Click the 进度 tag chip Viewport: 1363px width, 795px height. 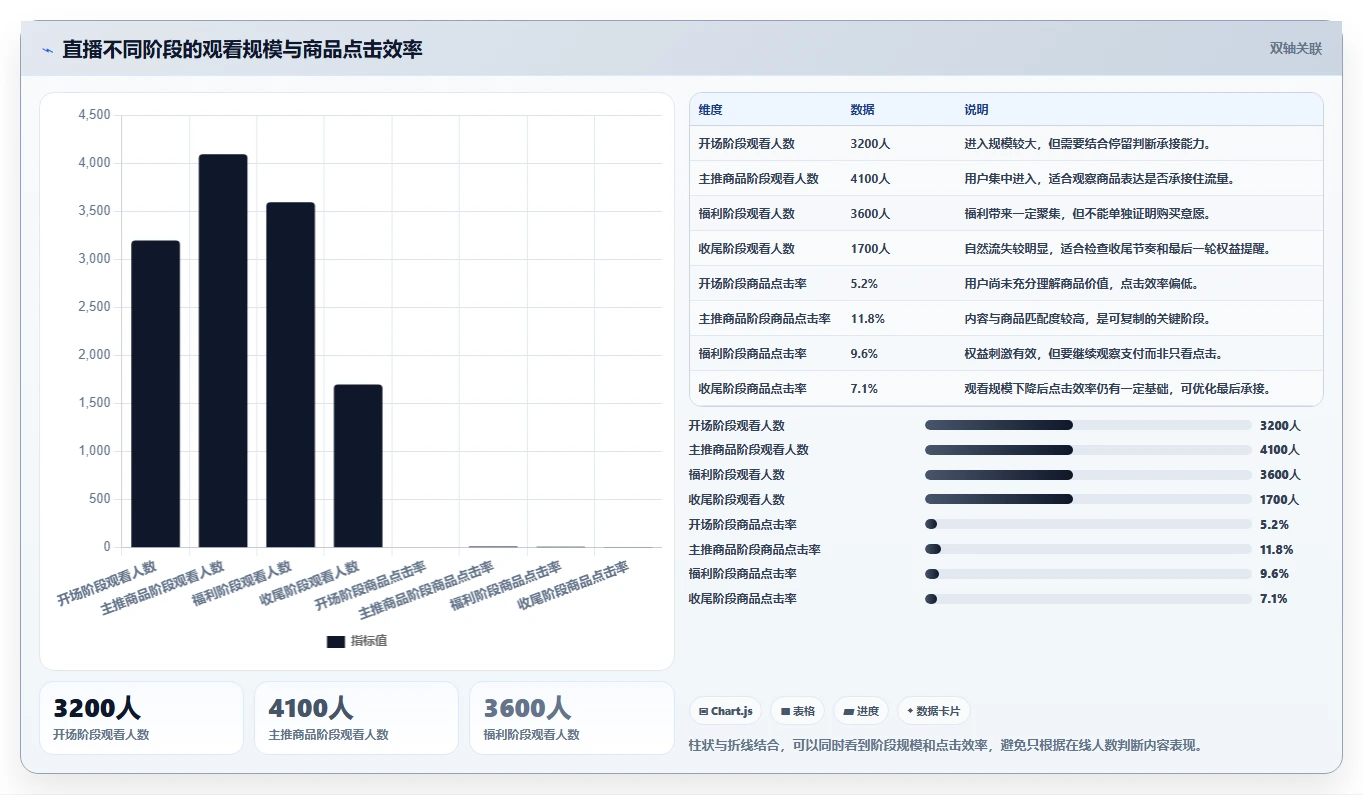[861, 711]
